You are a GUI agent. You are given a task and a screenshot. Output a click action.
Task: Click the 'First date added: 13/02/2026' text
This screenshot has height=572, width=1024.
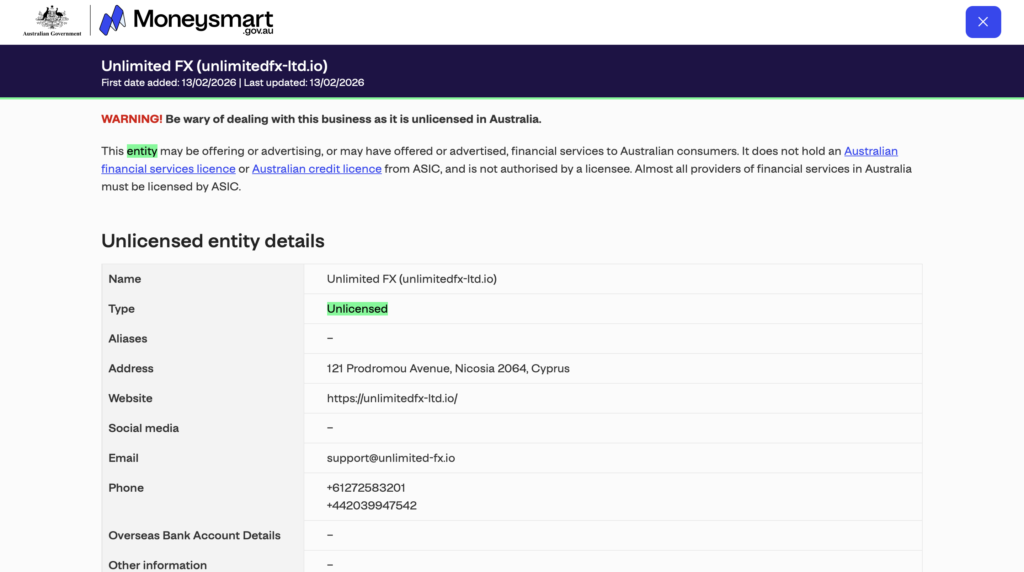168,83
